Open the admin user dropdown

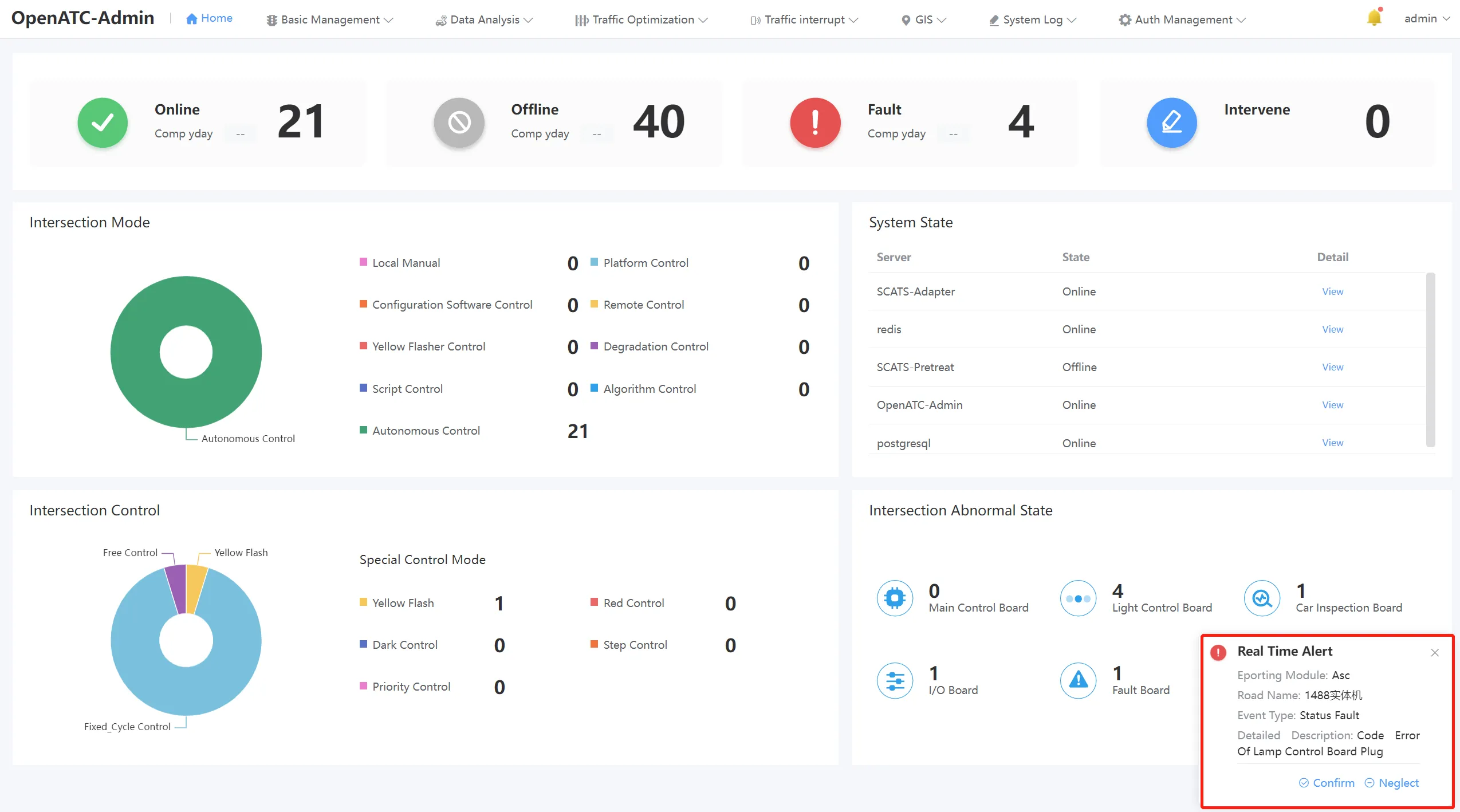click(1427, 18)
